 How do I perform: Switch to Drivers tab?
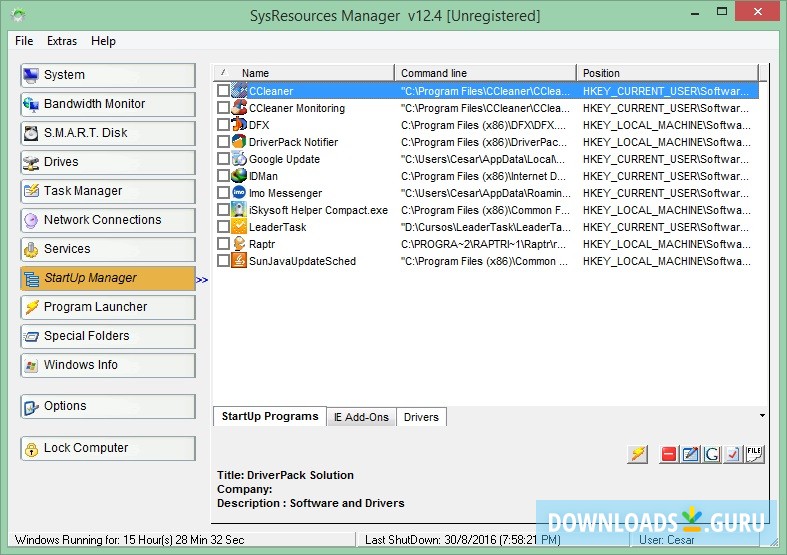421,417
